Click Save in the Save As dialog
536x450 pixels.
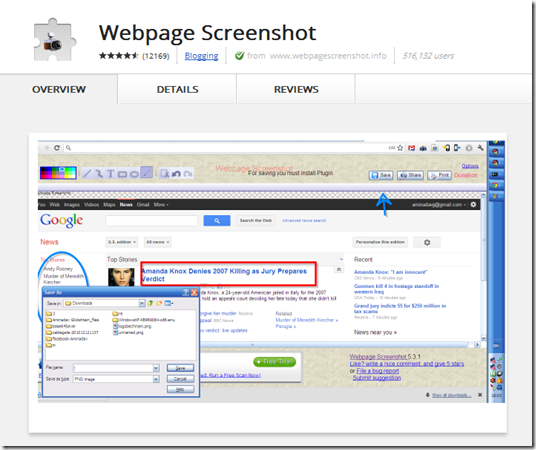180,368
